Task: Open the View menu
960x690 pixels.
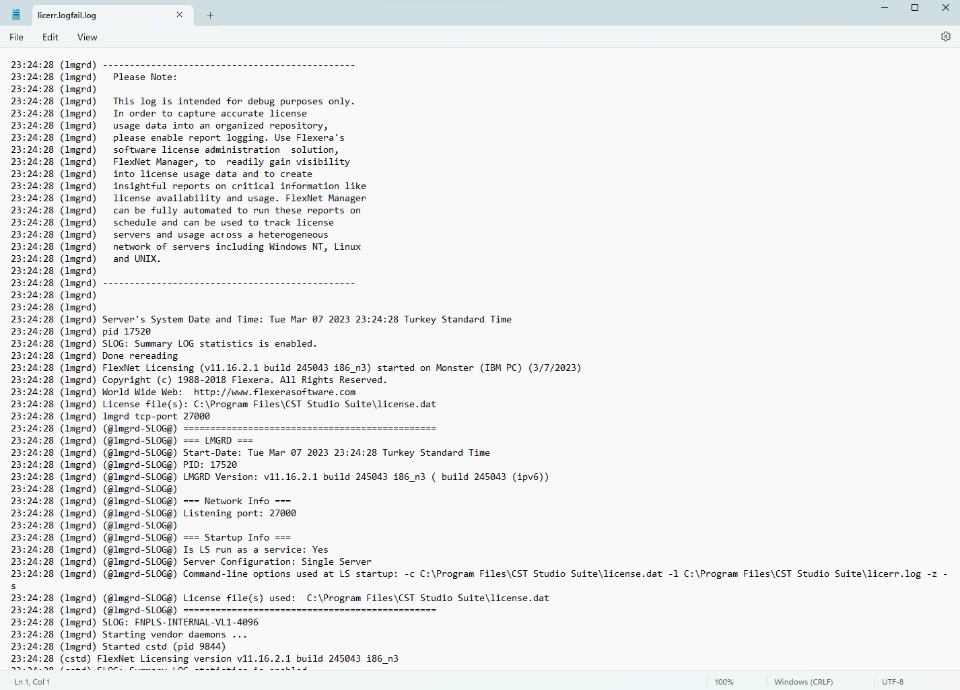Action: click(87, 37)
